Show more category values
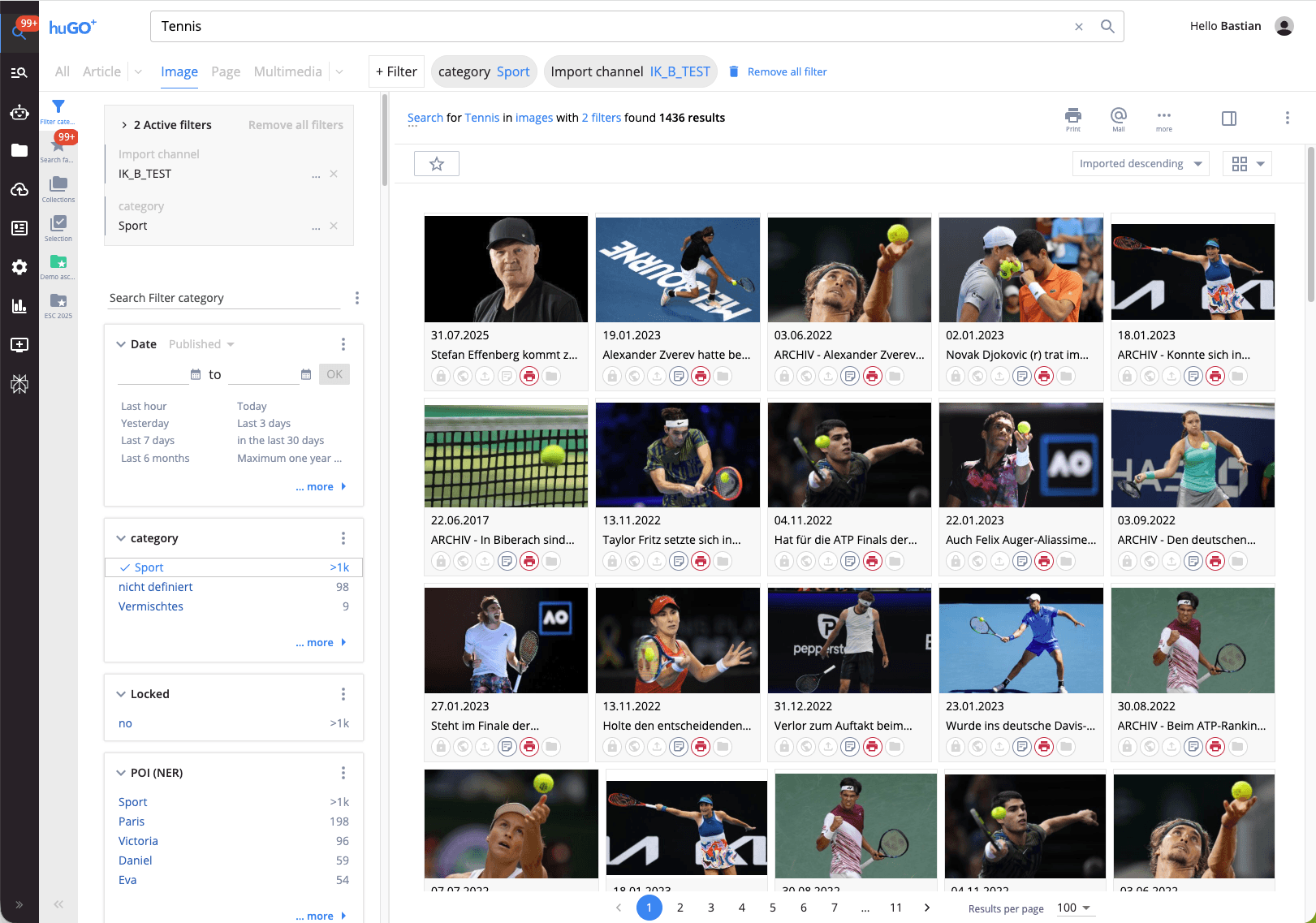The height and width of the screenshot is (923, 1316). pyautogui.click(x=321, y=642)
